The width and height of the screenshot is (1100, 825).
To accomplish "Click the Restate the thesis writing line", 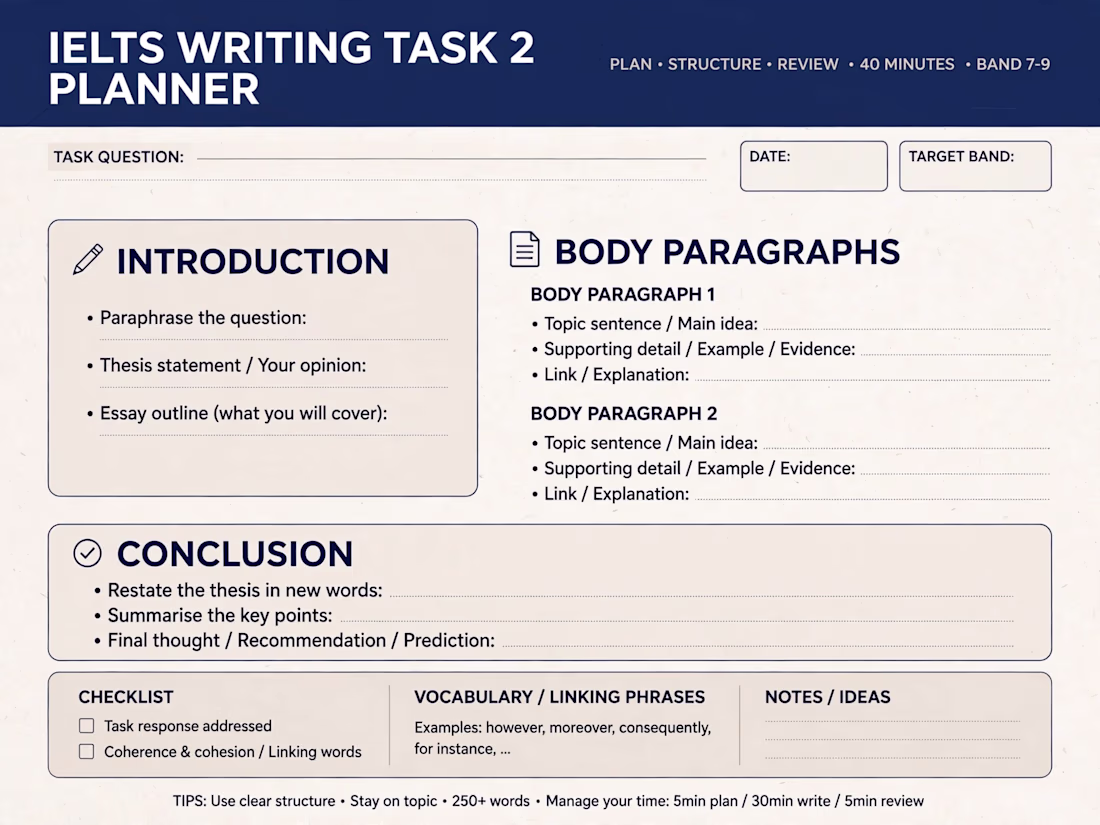I will pos(702,596).
